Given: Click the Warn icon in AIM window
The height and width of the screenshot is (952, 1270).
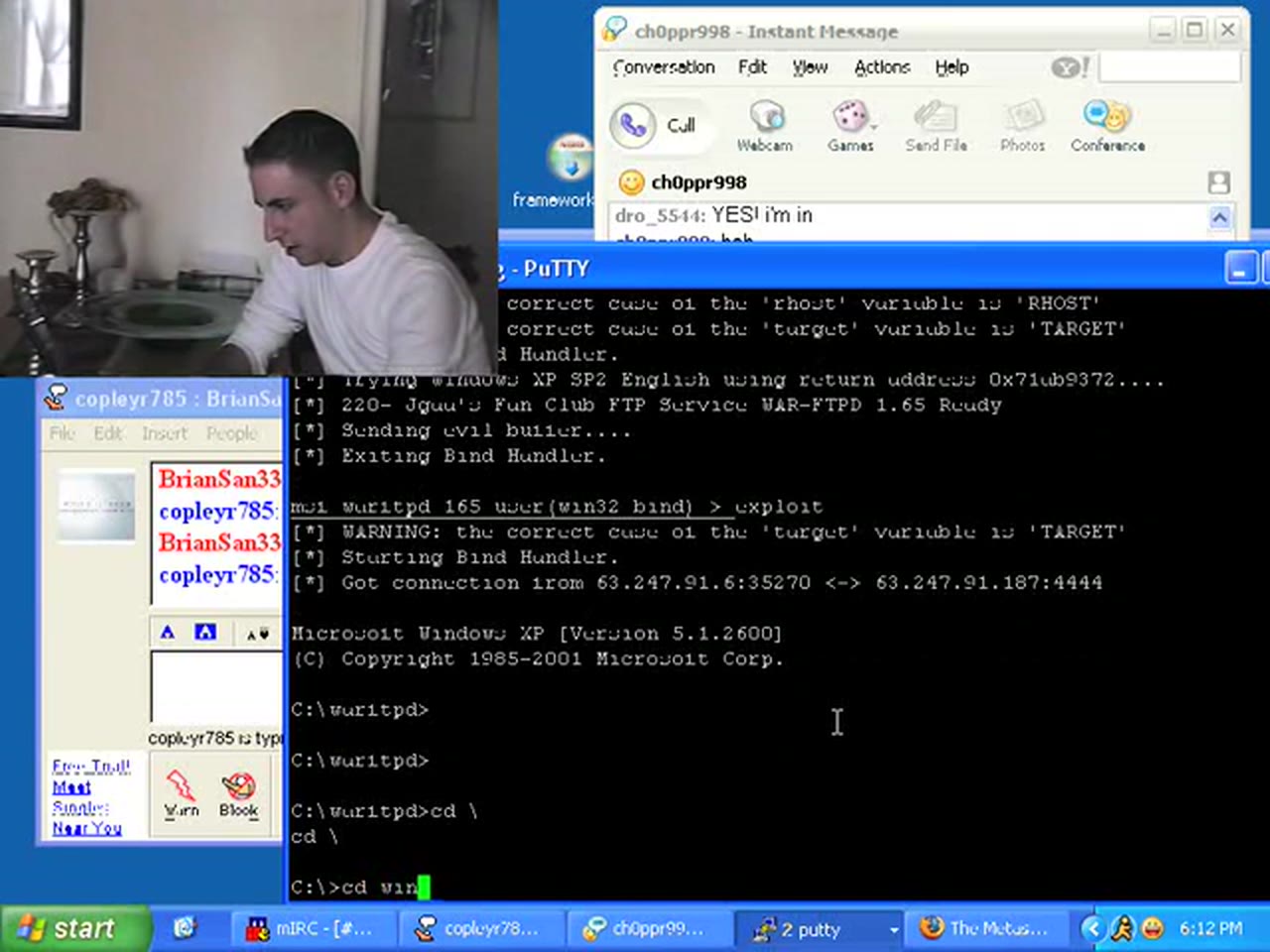Looking at the screenshot, I should (181, 794).
